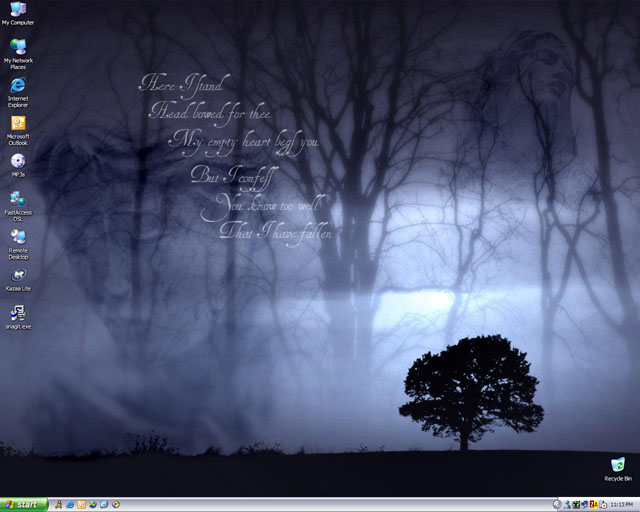The height and width of the screenshot is (512, 640).
Task: Select the MP3s shortcut icon
Action: (x=18, y=165)
